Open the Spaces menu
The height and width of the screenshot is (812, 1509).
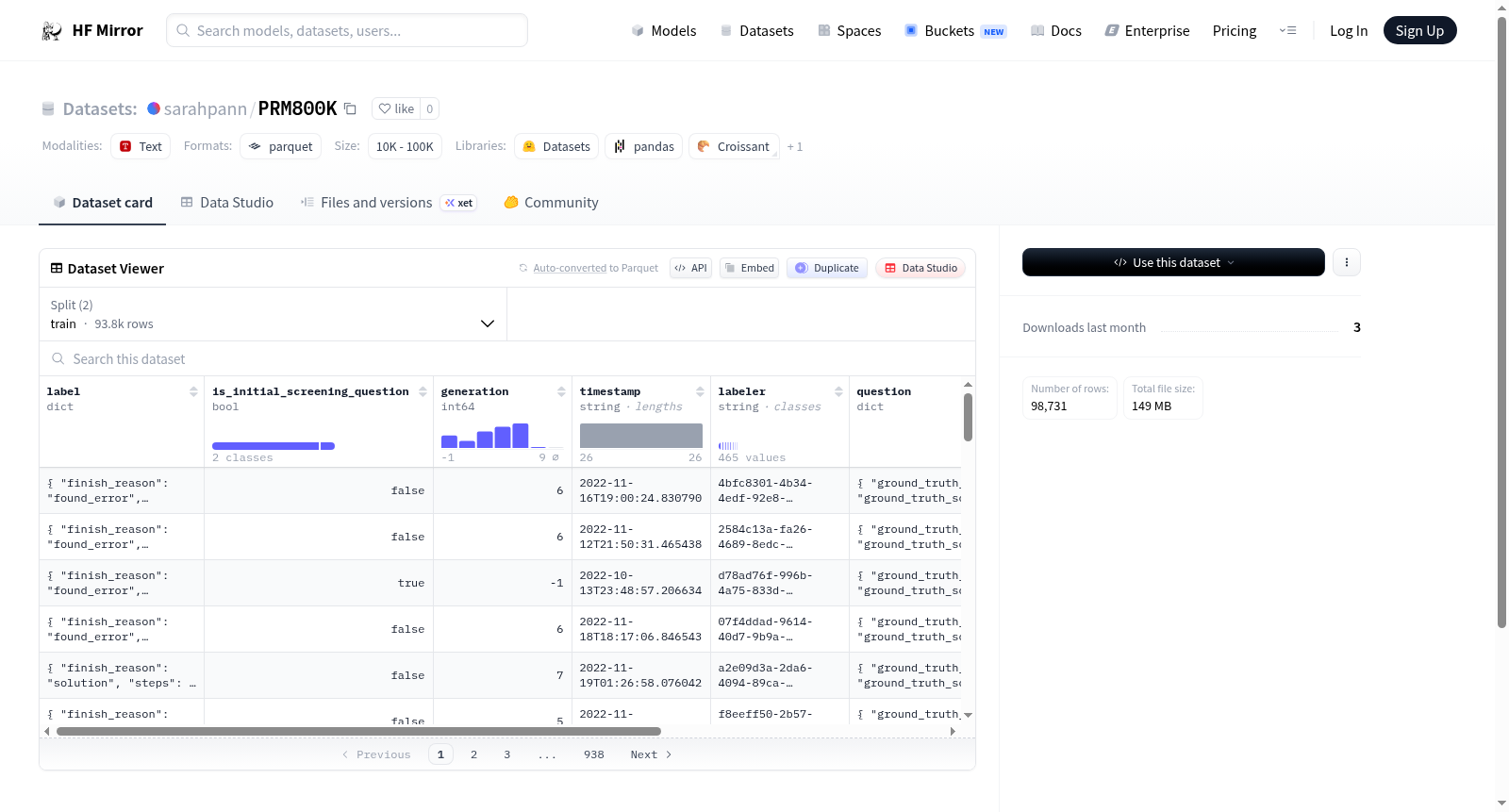pos(850,30)
